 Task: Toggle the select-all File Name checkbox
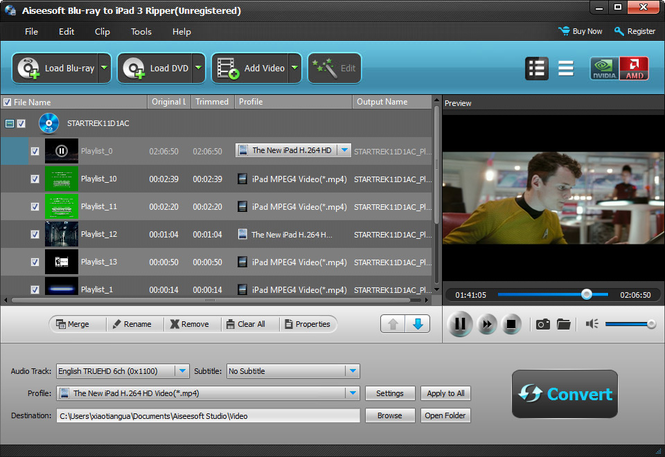click(x=7, y=102)
